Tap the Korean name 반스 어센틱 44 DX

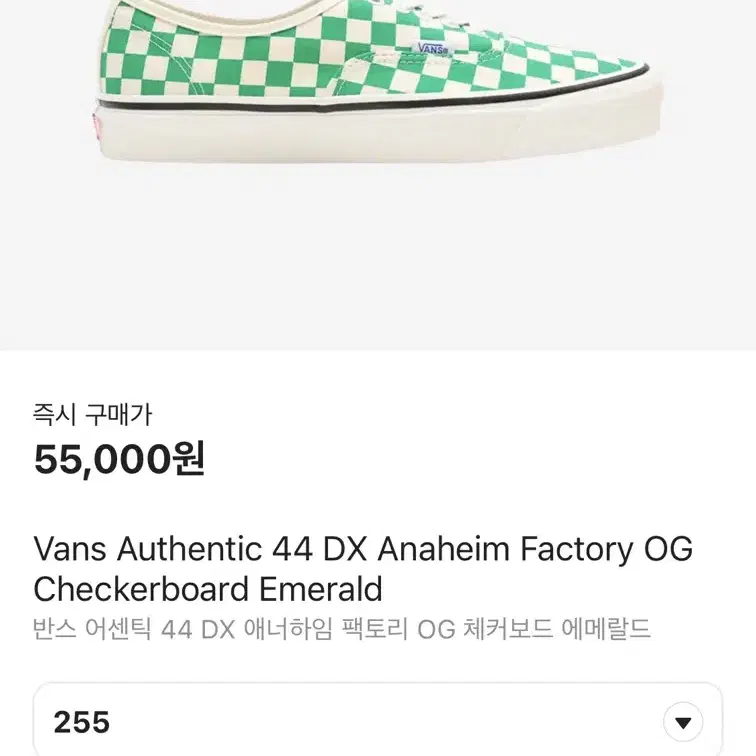(135, 629)
